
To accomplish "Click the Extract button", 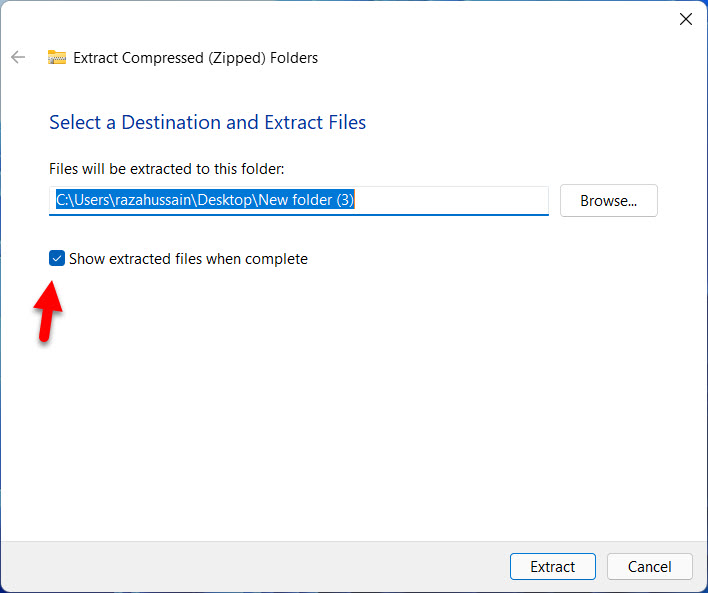I will pyautogui.click(x=552, y=566).
